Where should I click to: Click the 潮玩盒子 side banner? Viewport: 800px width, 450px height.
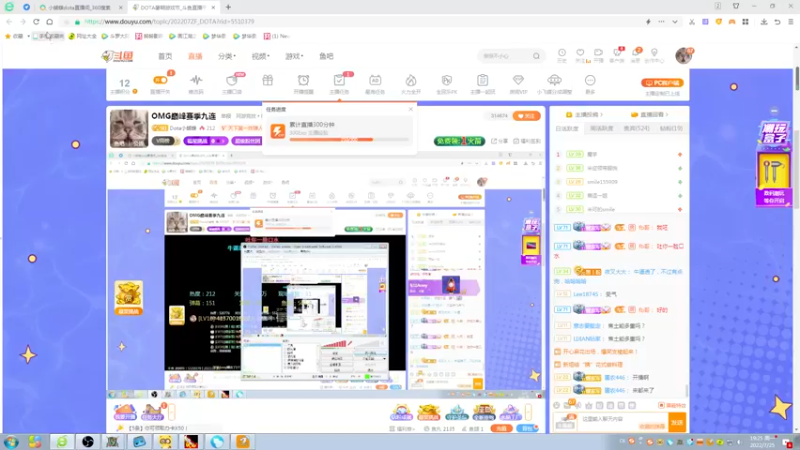click(x=773, y=162)
